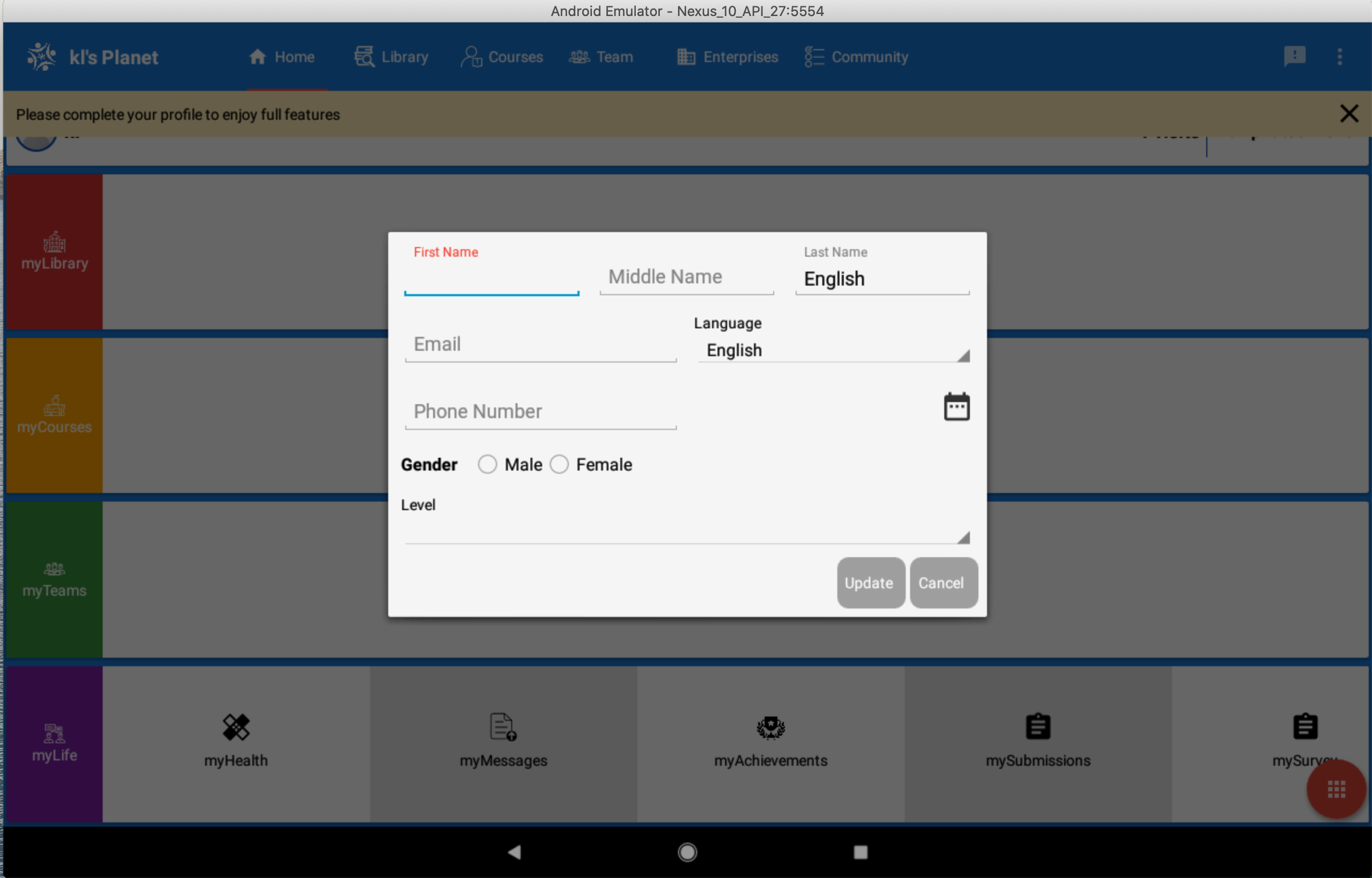Open myMessages from the bottom panel
This screenshot has width=1372, height=878.
503,741
